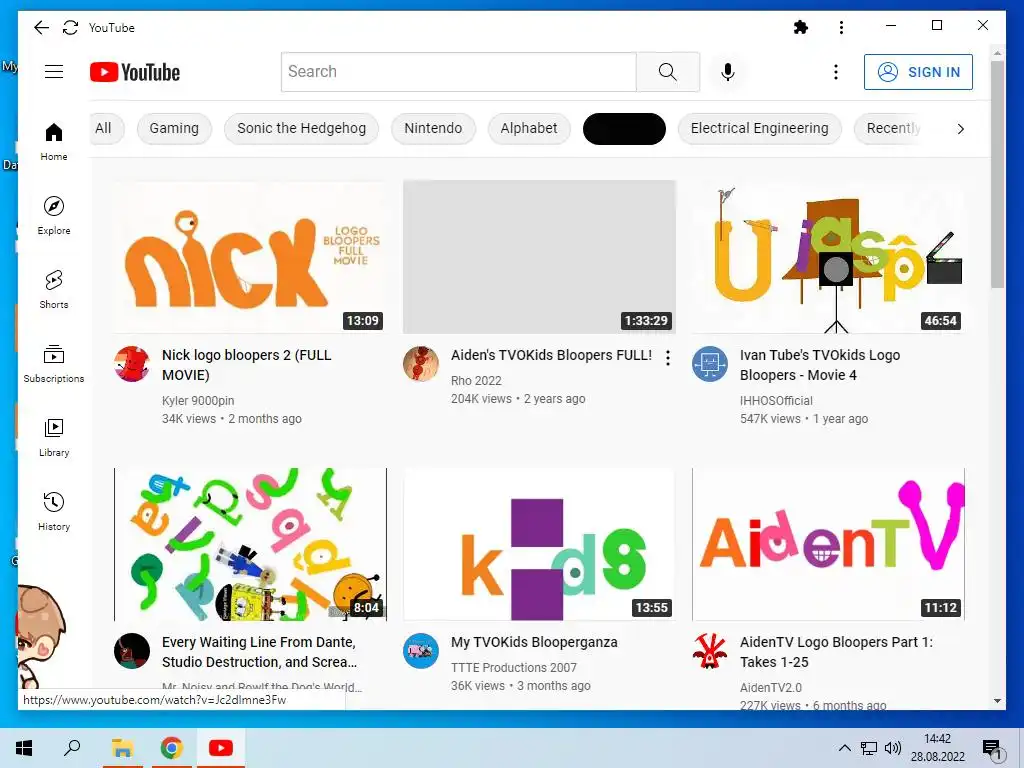Go to Home in the sidebar
This screenshot has height=768, width=1024.
[x=54, y=142]
